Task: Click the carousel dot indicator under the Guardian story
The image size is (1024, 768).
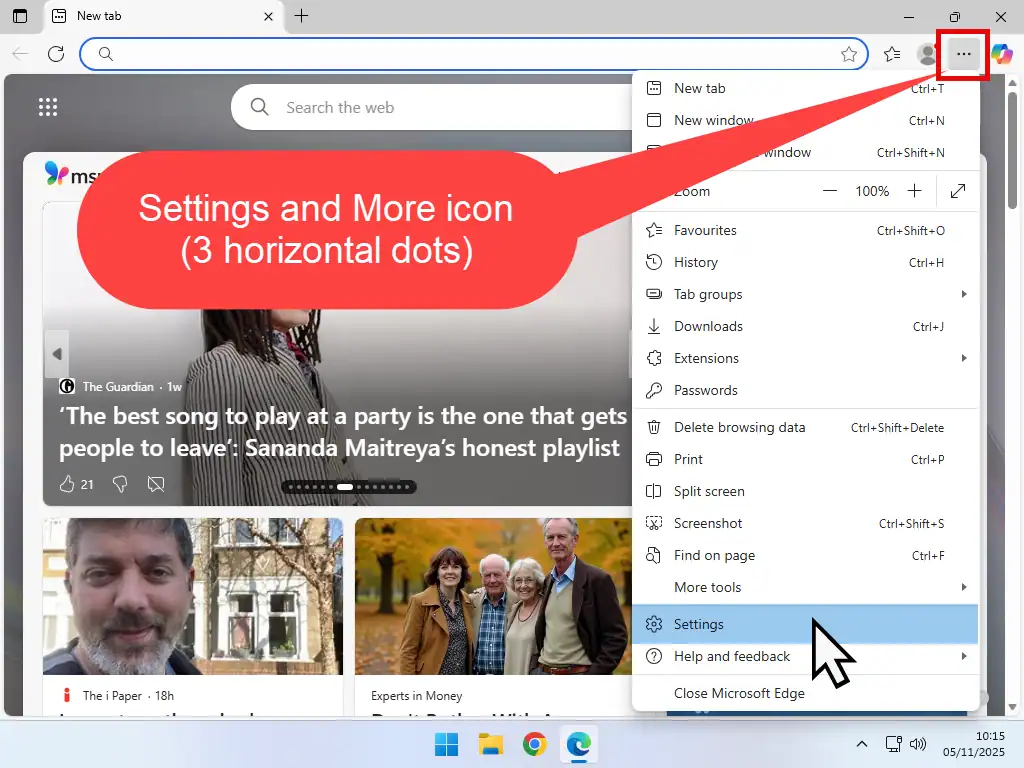Action: click(x=348, y=486)
